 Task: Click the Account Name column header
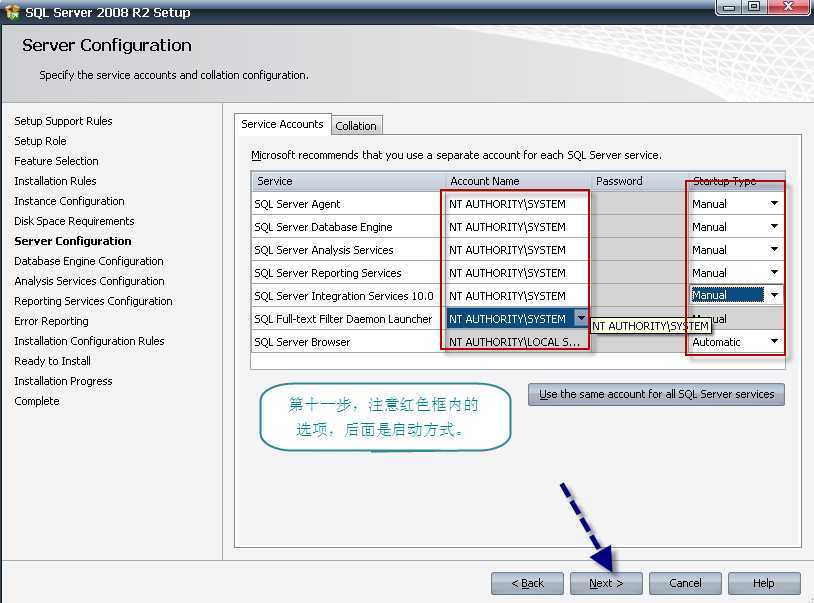click(518, 181)
